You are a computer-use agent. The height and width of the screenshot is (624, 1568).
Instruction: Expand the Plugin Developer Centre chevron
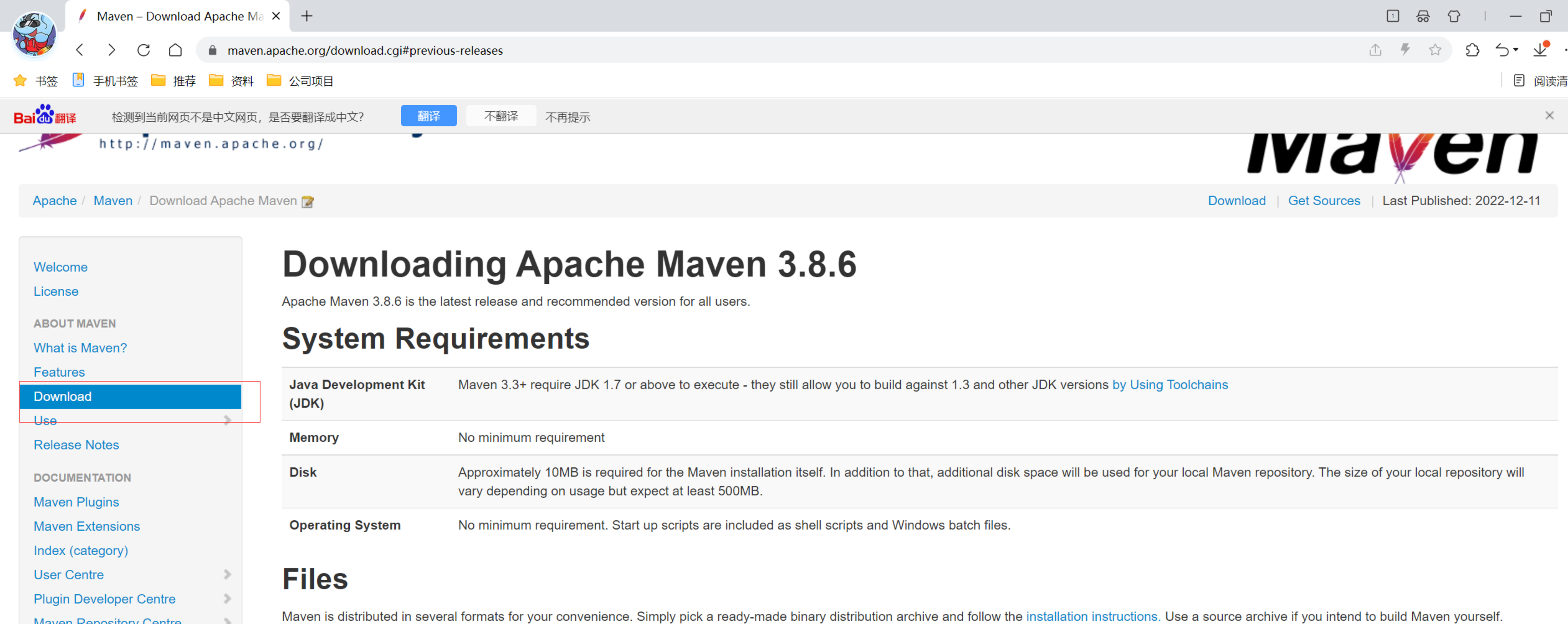227,598
